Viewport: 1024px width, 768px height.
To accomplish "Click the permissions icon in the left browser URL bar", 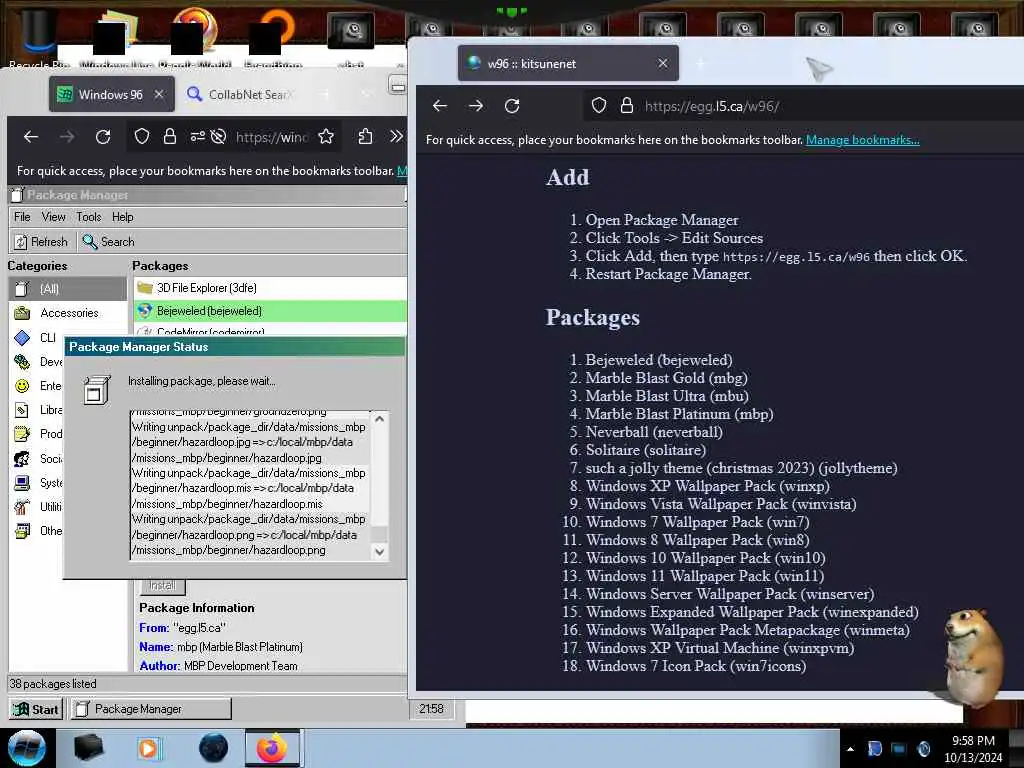I will click(x=197, y=136).
